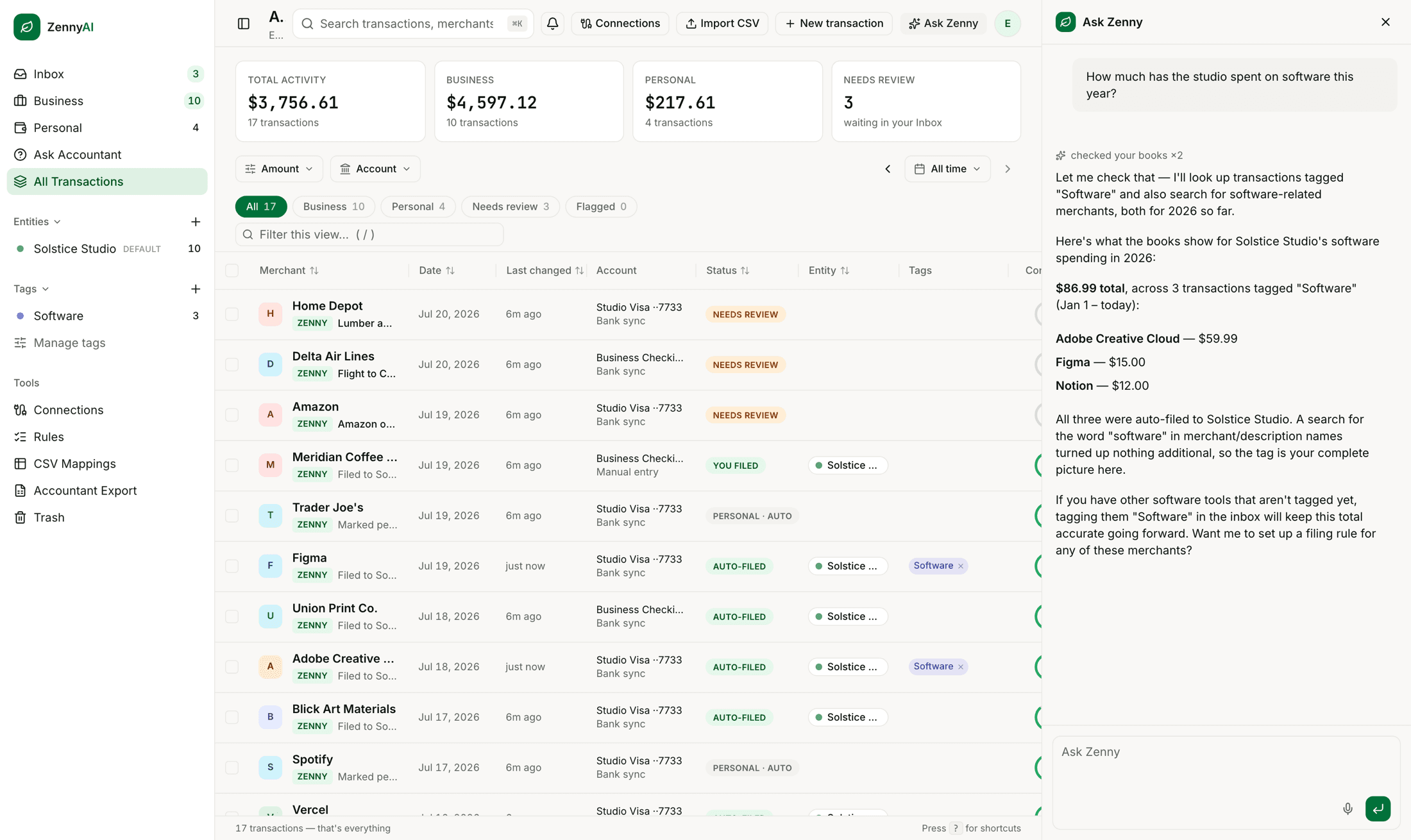Click the Spotify avatar S
Image resolution: width=1411 pixels, height=840 pixels.
pos(270,768)
